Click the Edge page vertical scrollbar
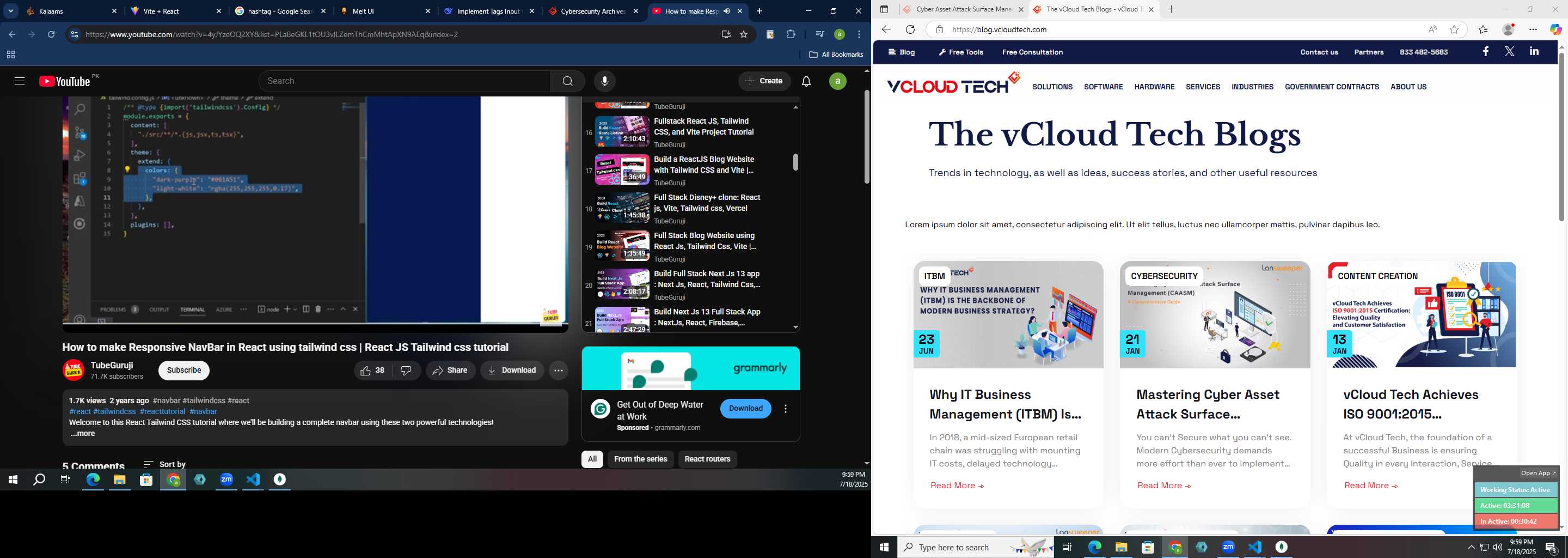The height and width of the screenshot is (558, 1568). [1561, 137]
